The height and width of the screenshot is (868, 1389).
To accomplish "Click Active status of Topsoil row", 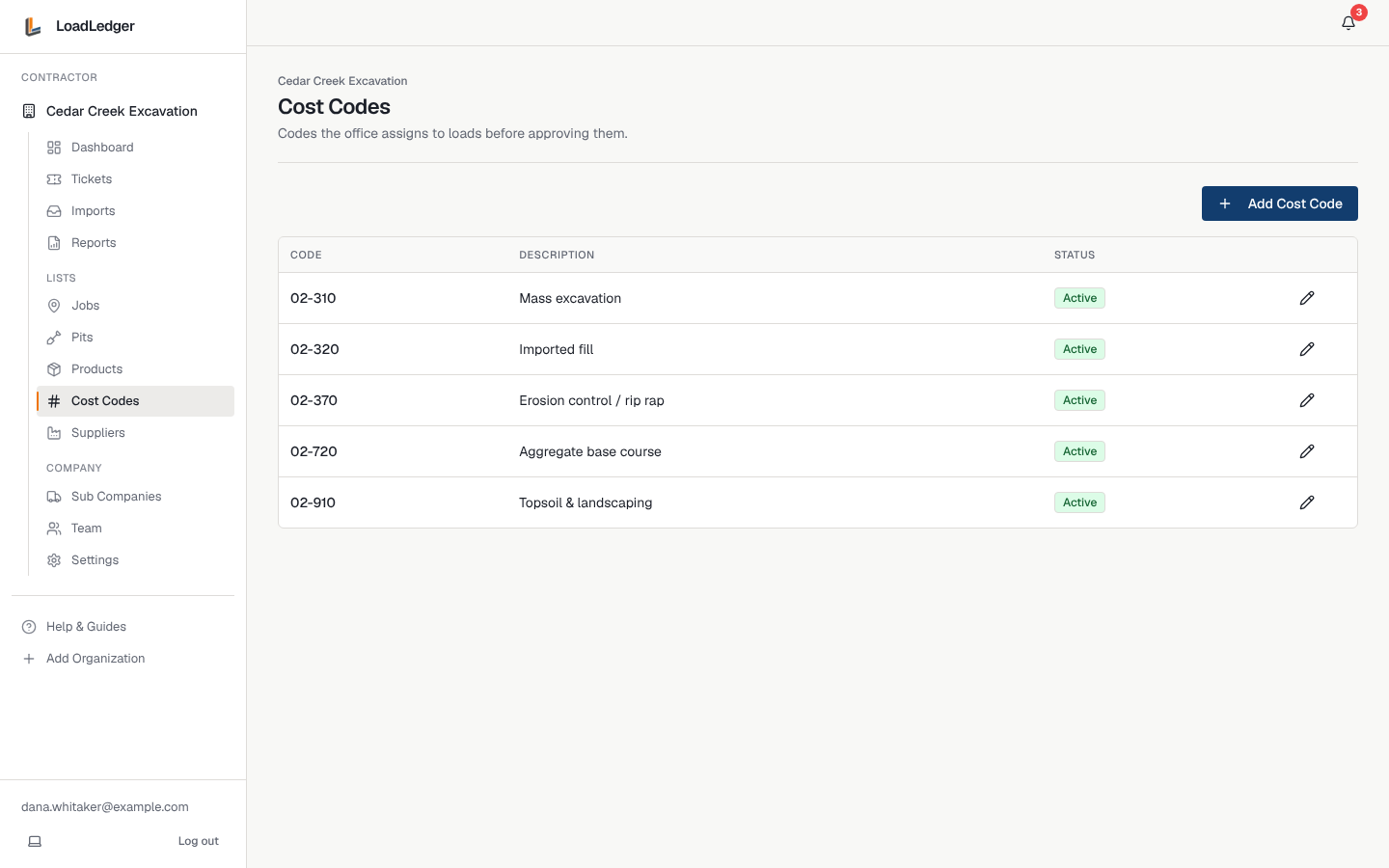I will (x=1079, y=502).
